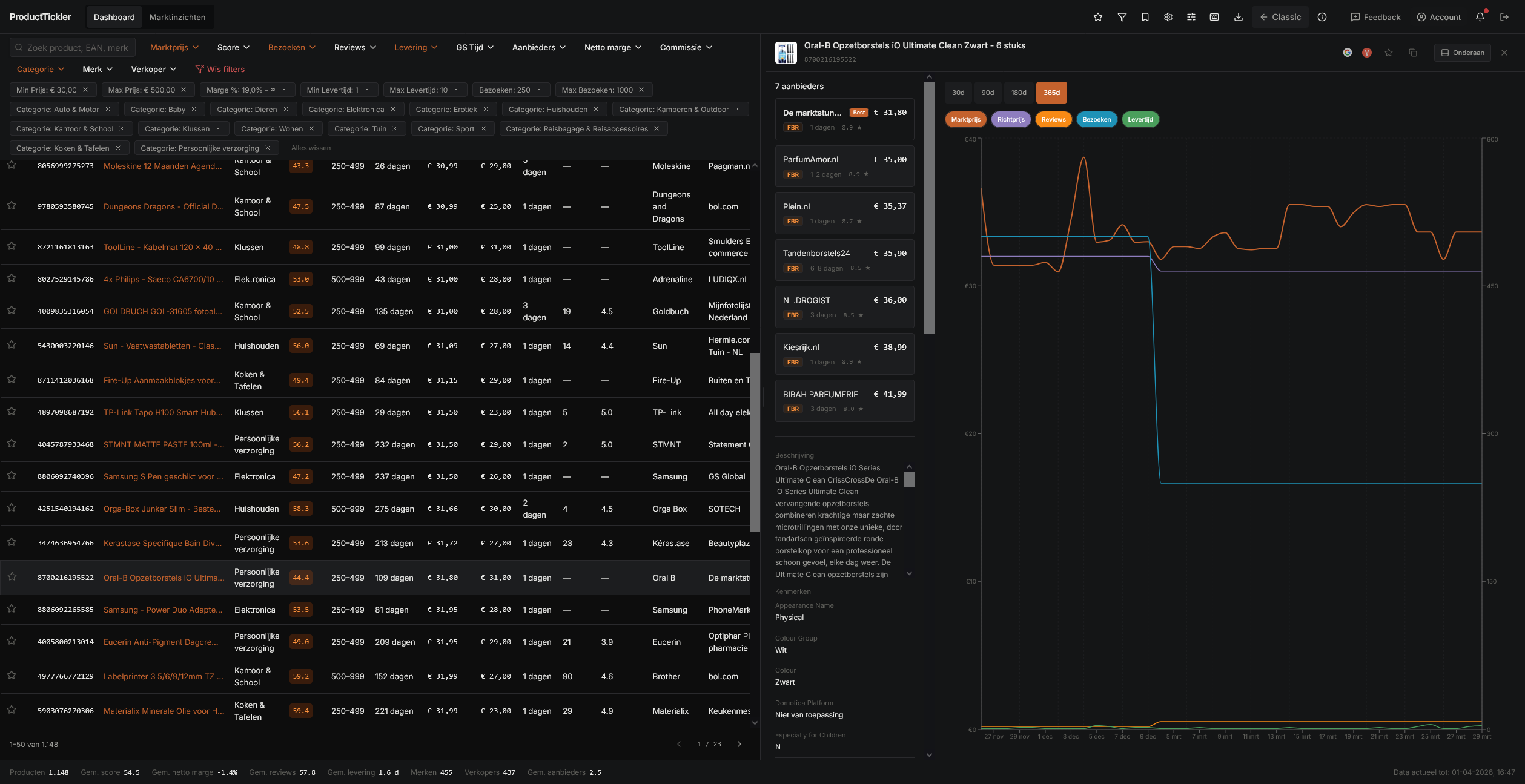This screenshot has height=784, width=1525.
Task: Click the logout icon at top right
Action: click(x=1504, y=17)
